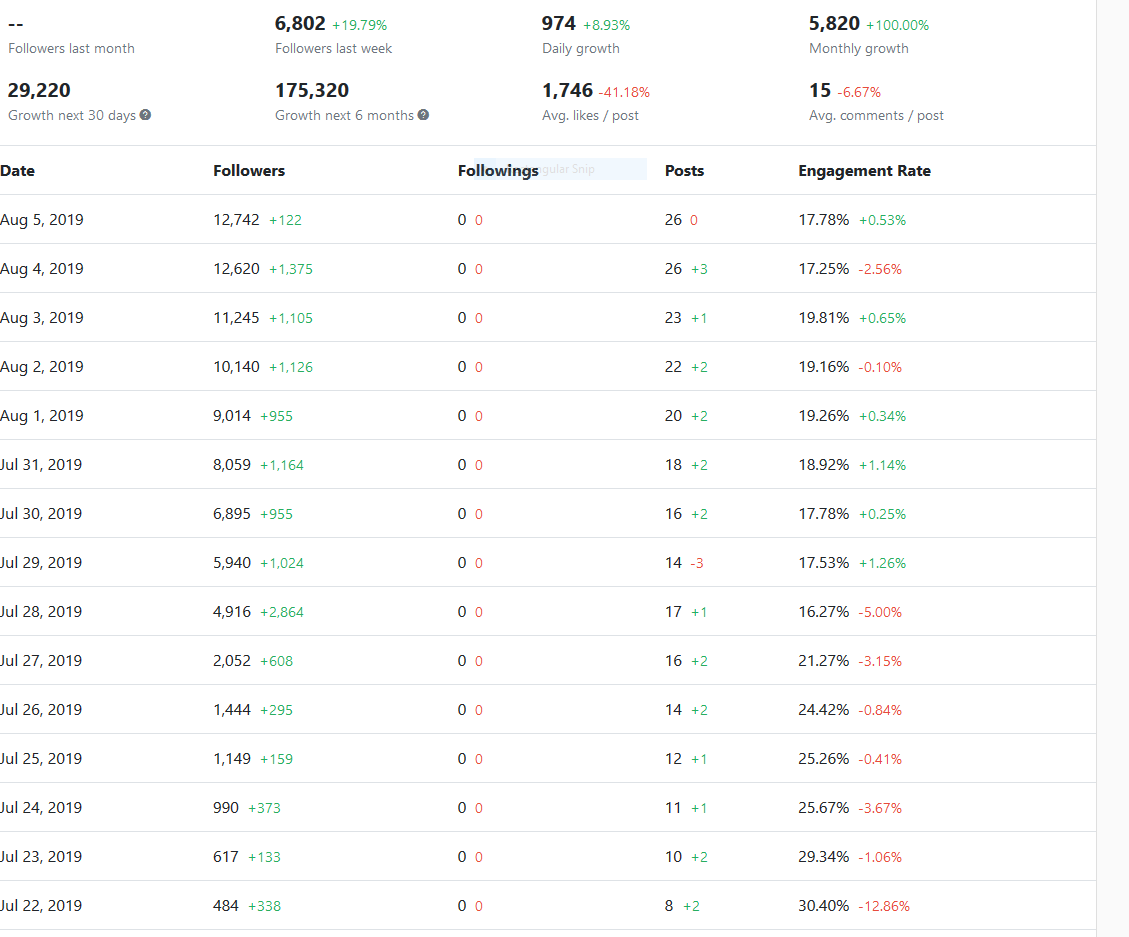
Task: Click the 24.42% engagement rate
Action: coord(824,709)
